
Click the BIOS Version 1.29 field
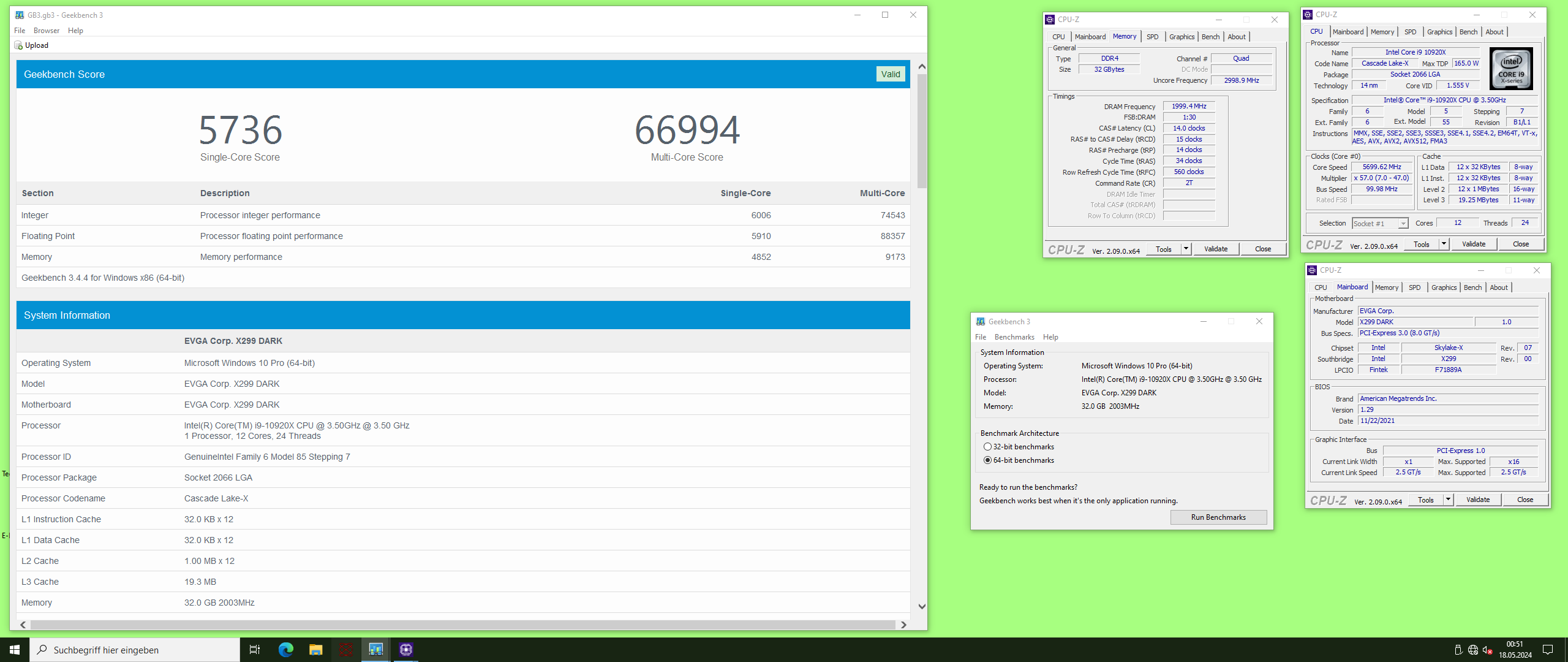[1448, 409]
